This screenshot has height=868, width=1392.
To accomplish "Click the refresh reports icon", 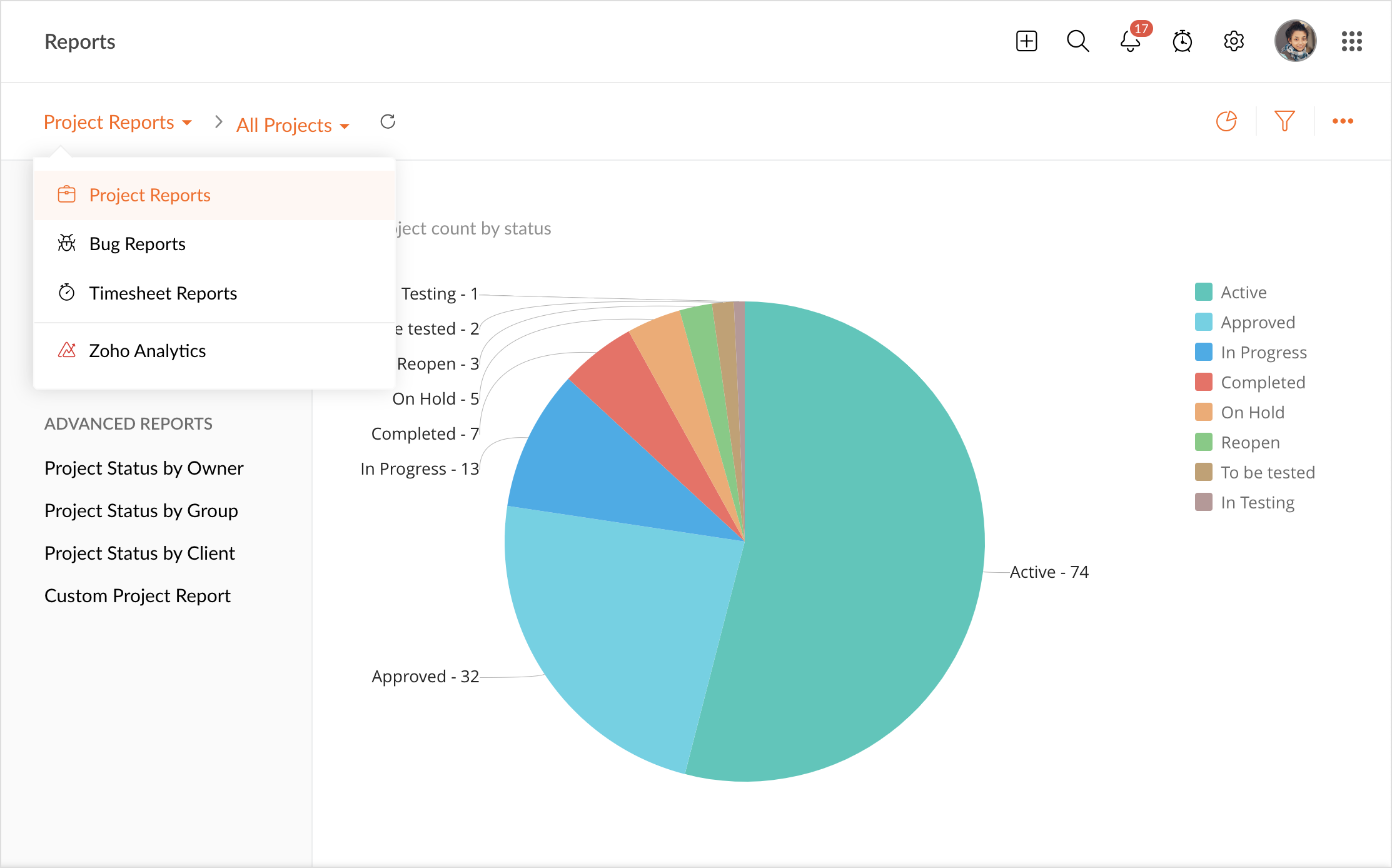I will tap(388, 121).
